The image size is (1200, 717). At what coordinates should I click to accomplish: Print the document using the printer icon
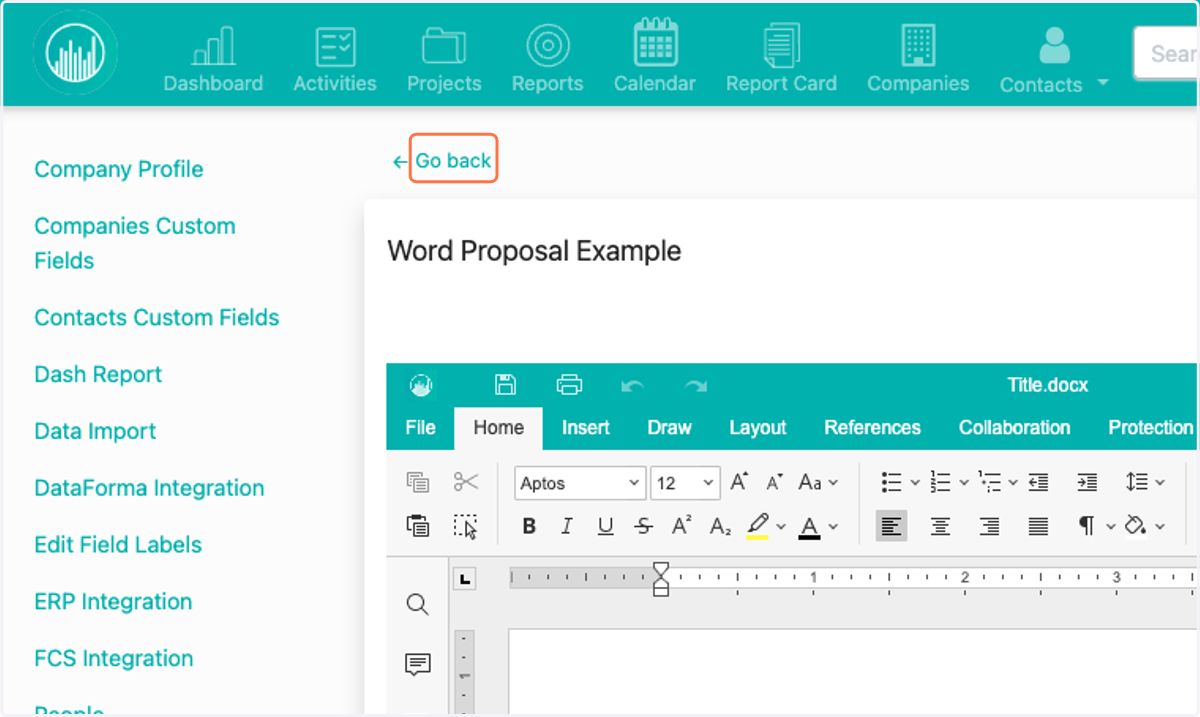(569, 384)
